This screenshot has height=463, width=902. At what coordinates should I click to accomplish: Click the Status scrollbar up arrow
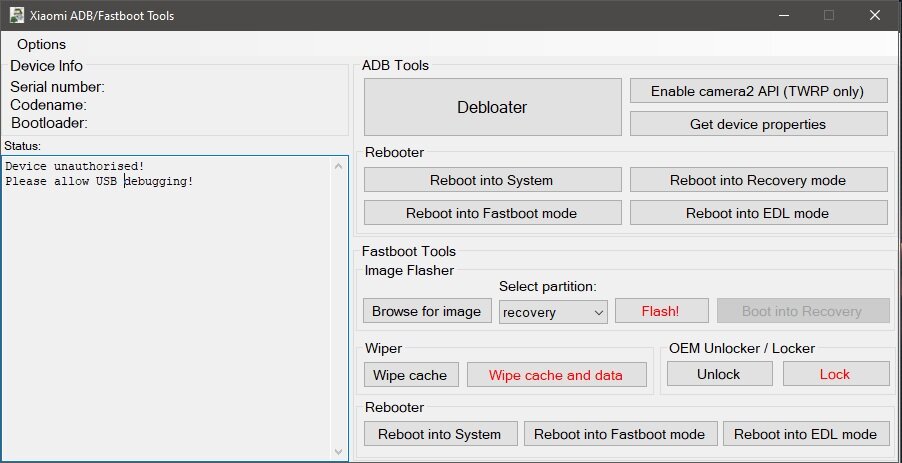(338, 166)
